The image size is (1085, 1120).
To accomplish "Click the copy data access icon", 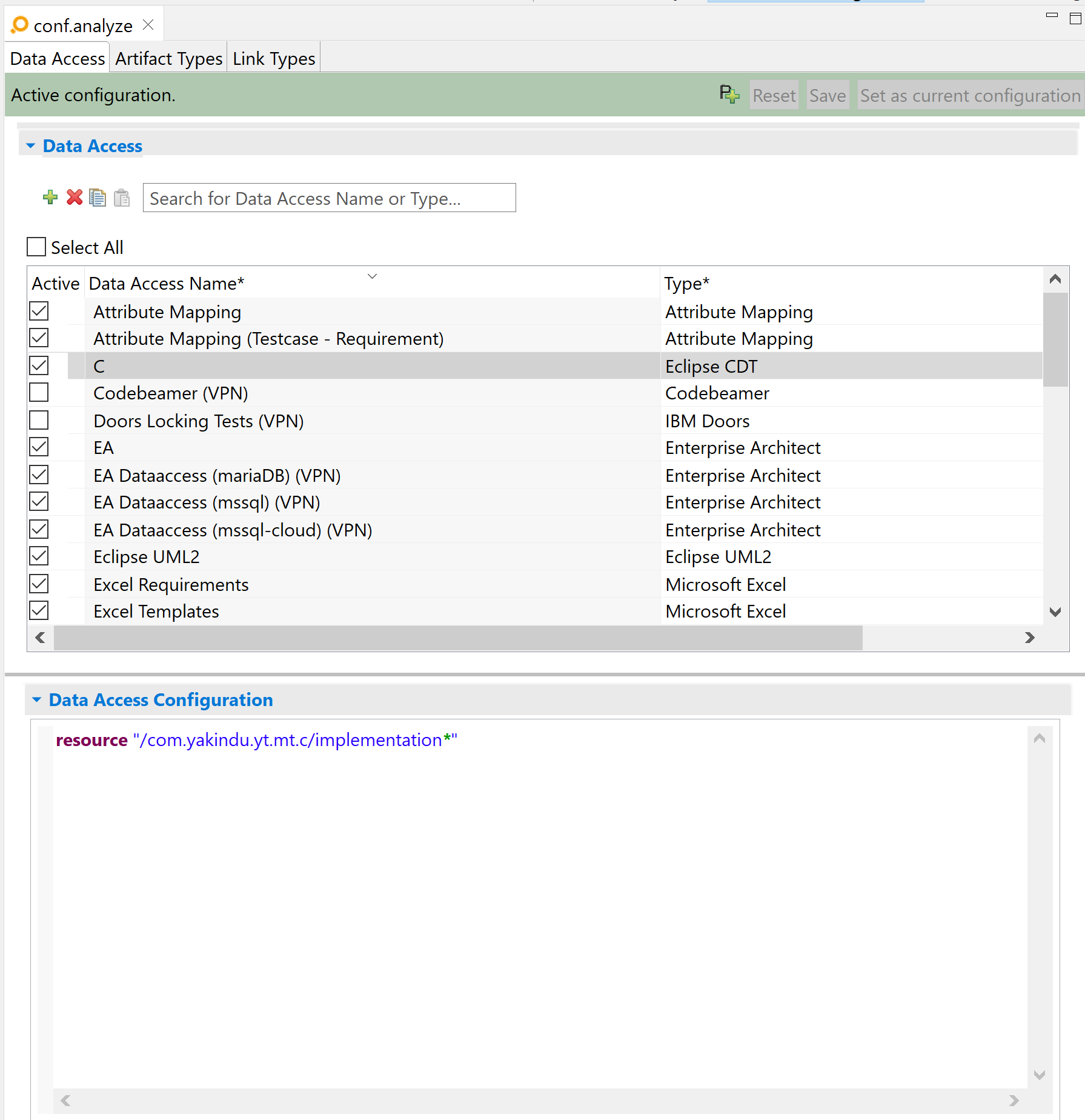I will [x=98, y=198].
